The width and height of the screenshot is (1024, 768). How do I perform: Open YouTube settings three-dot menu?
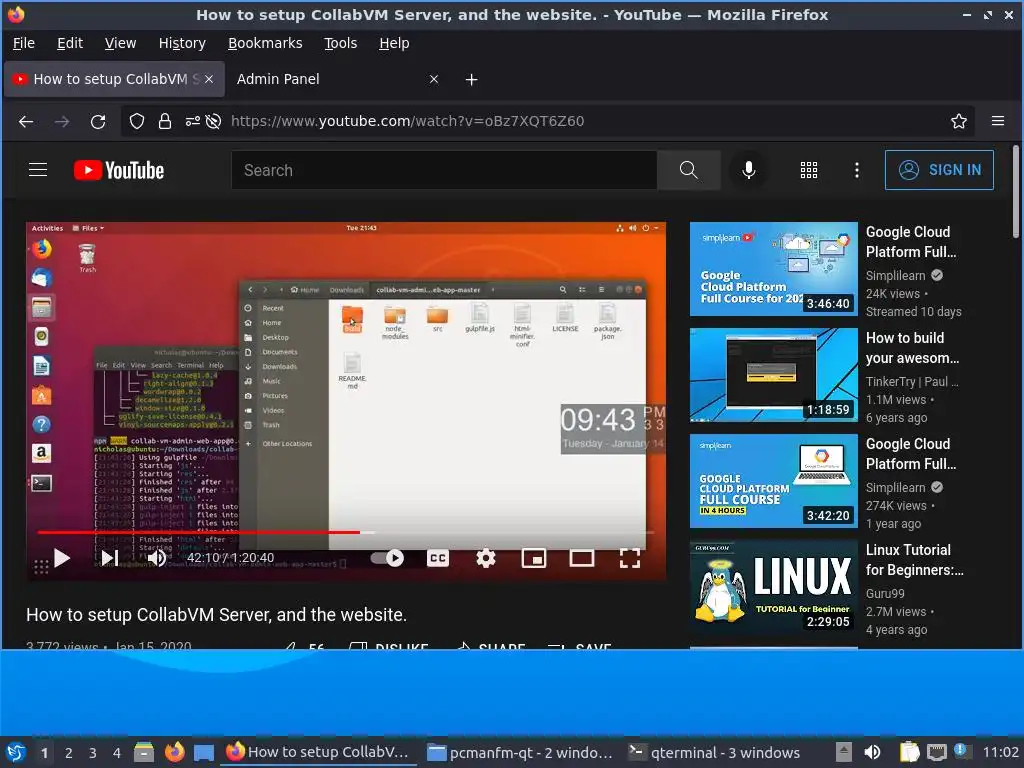click(x=857, y=170)
